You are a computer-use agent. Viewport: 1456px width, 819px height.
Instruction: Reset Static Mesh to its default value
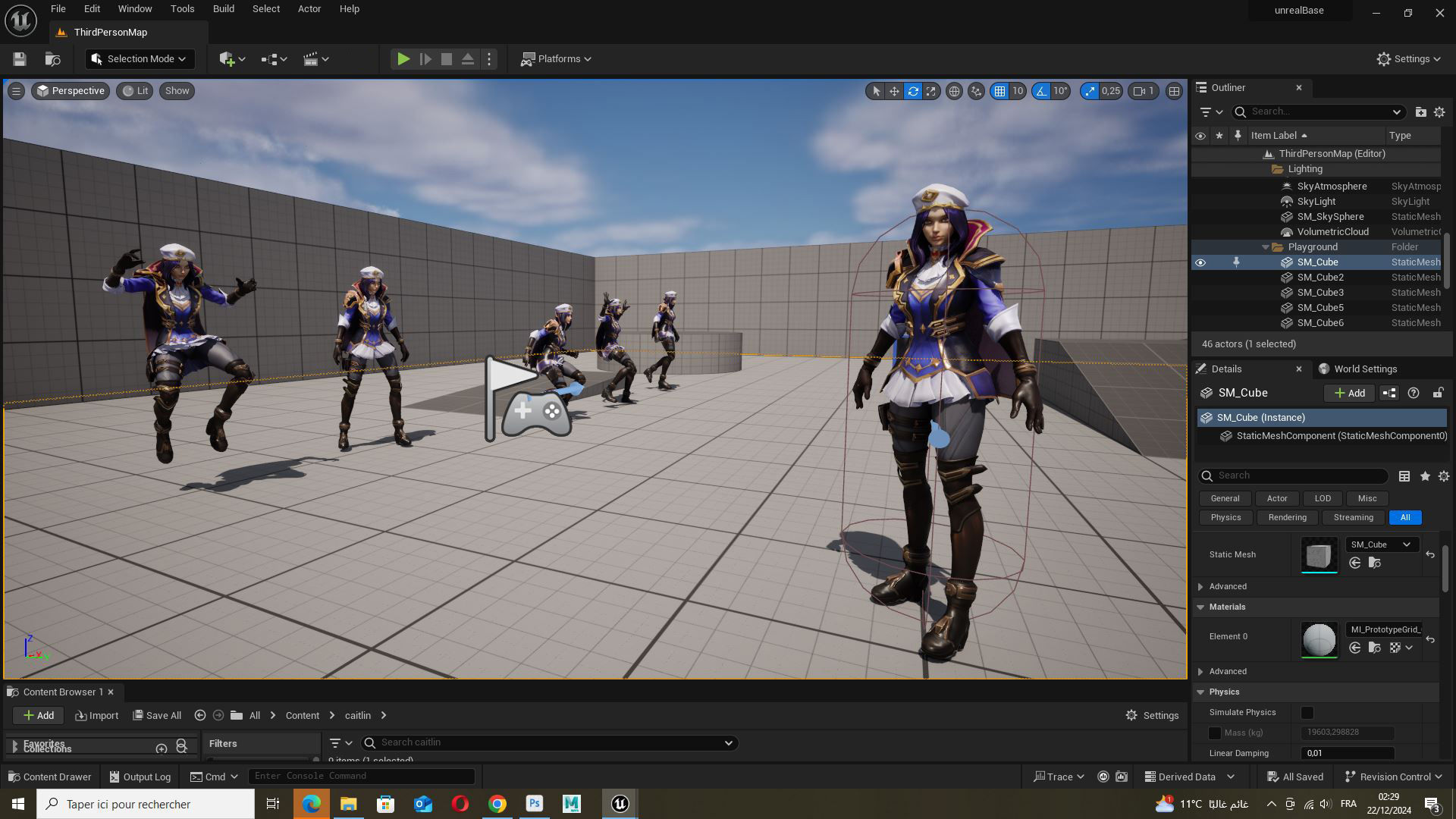[1430, 555]
